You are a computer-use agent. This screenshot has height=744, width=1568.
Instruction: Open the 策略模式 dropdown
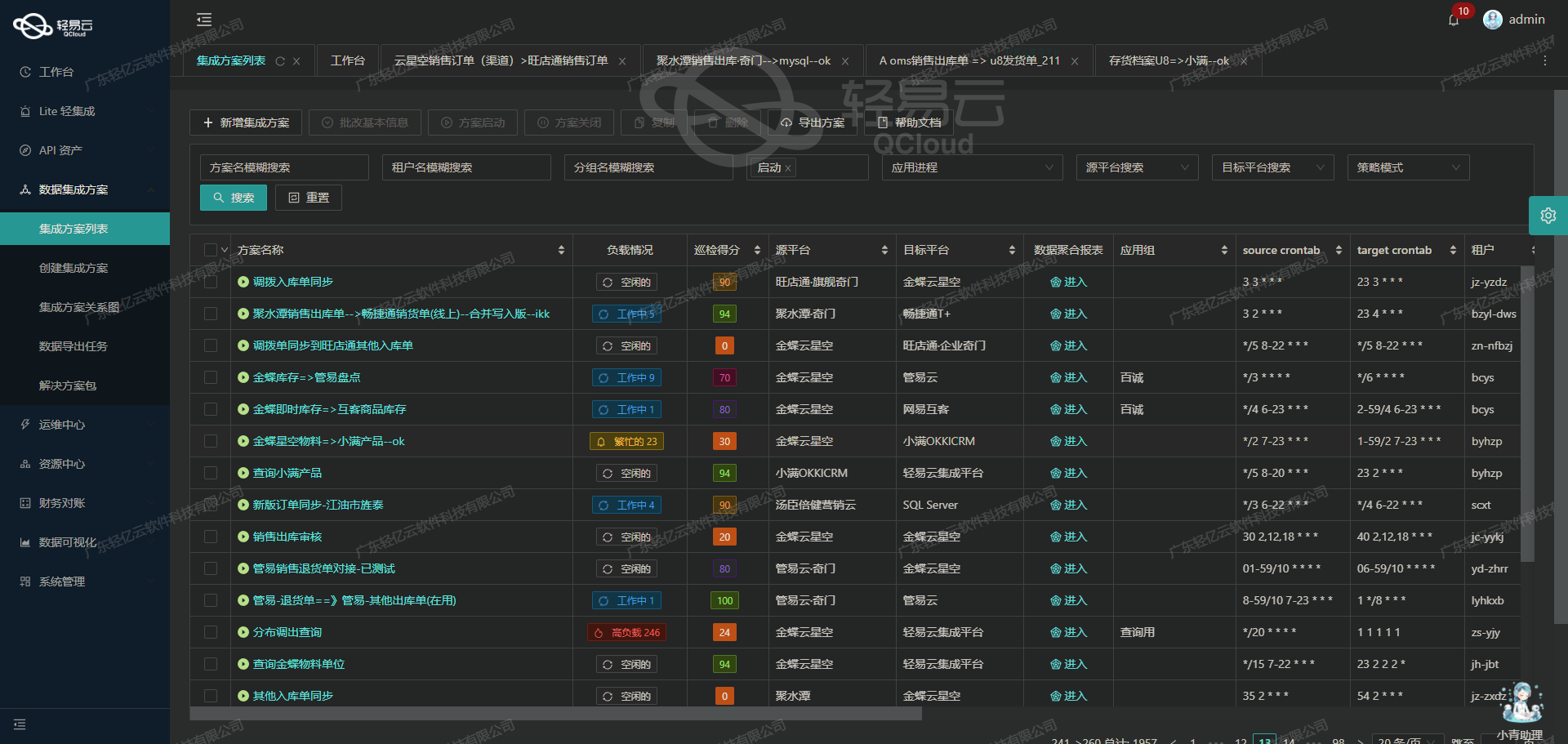(1408, 167)
